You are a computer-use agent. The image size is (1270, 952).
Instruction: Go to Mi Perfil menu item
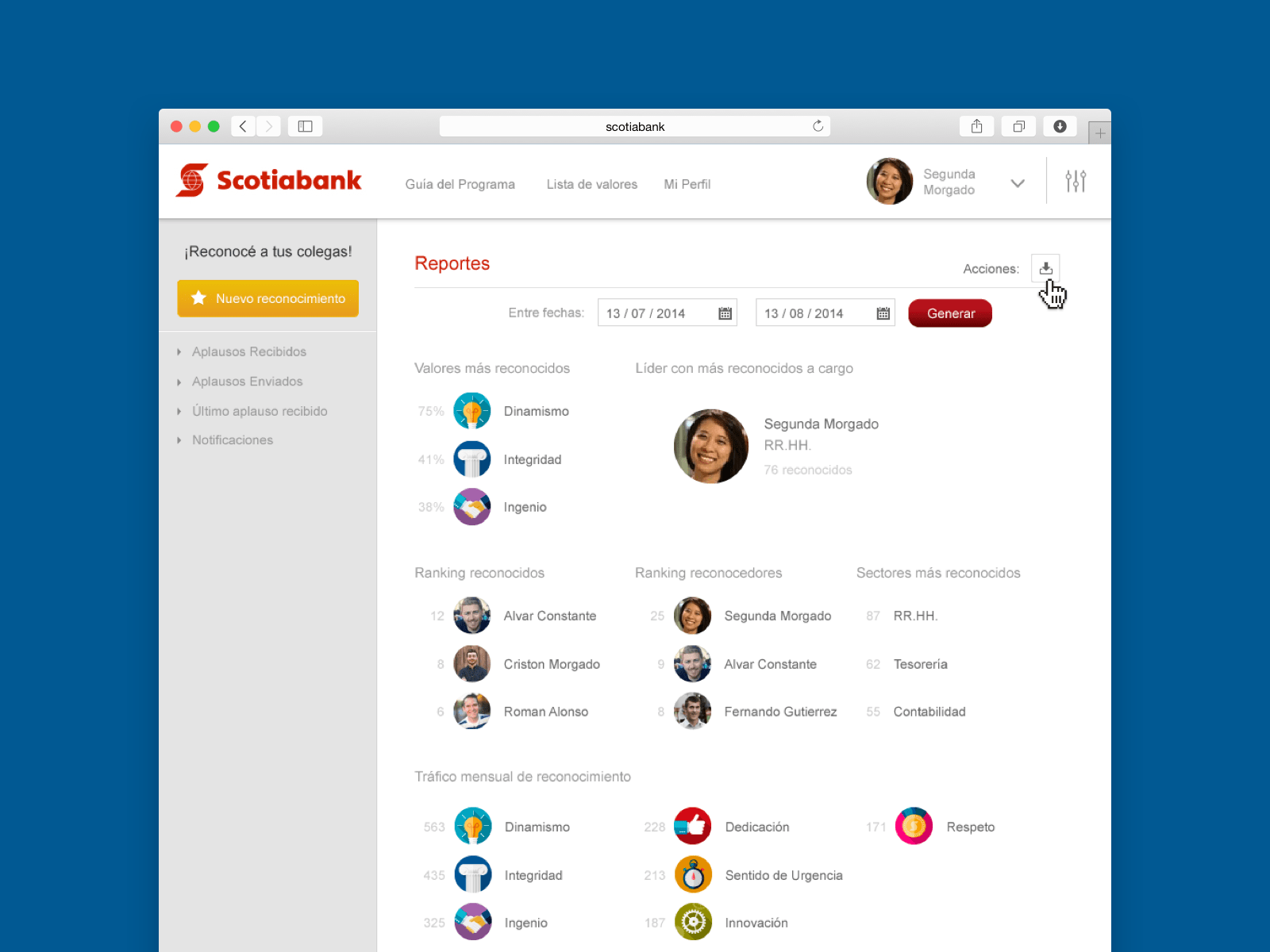click(687, 184)
